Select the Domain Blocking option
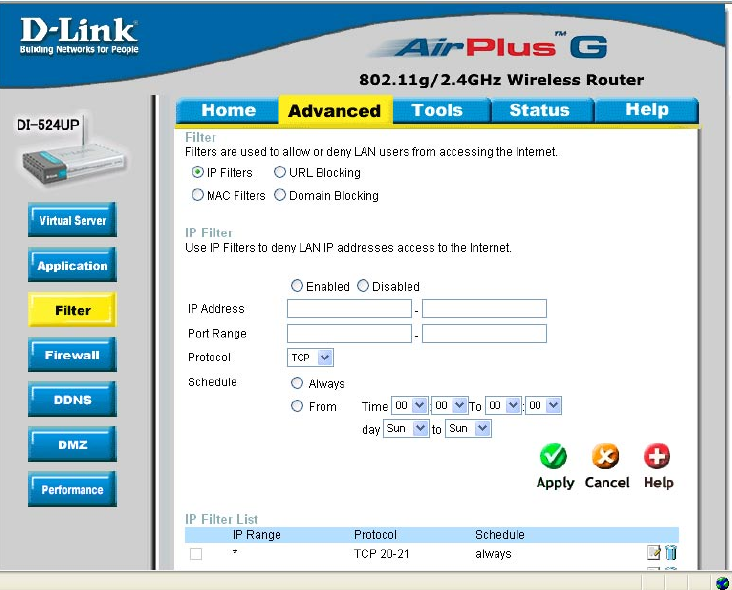 [x=280, y=195]
